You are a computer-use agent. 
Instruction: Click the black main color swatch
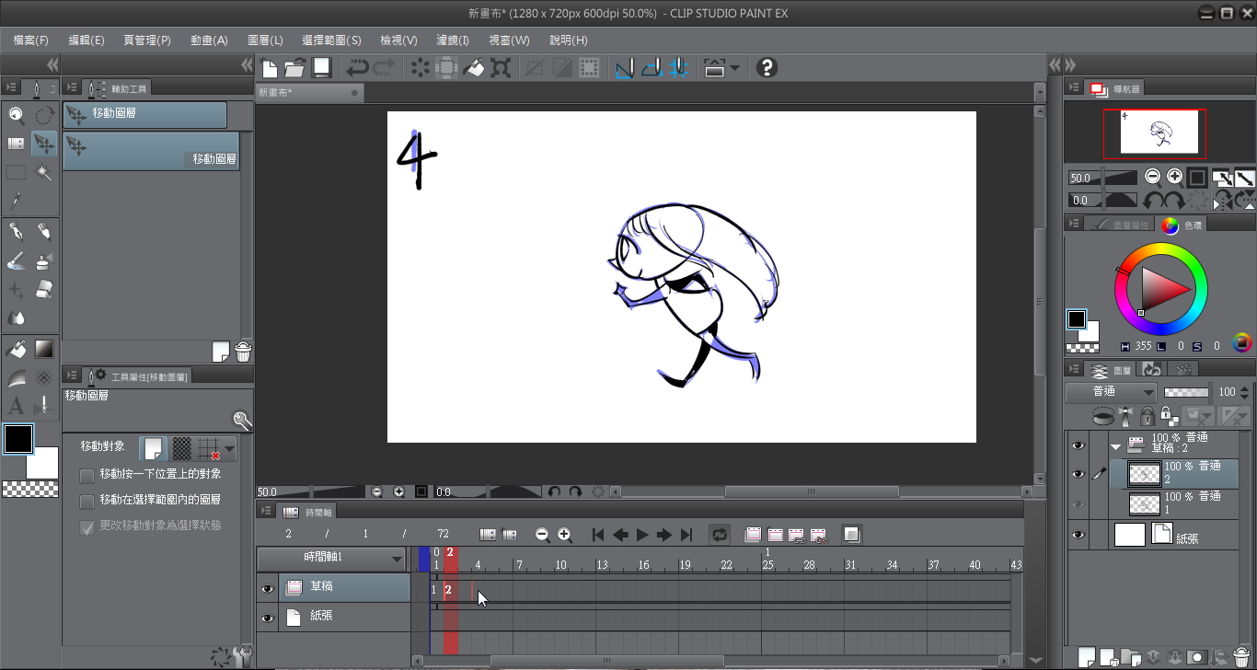coord(17,439)
